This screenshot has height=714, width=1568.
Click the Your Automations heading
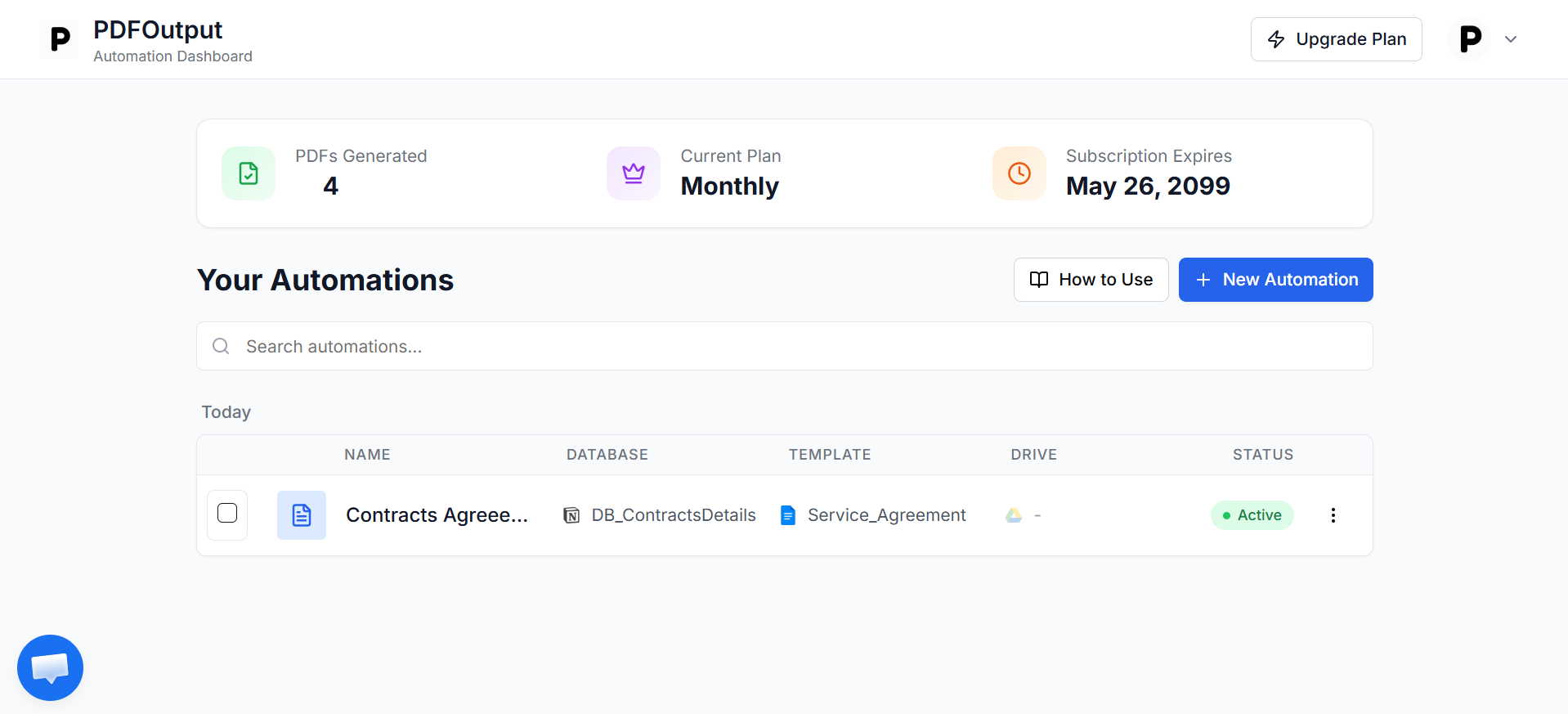click(325, 280)
